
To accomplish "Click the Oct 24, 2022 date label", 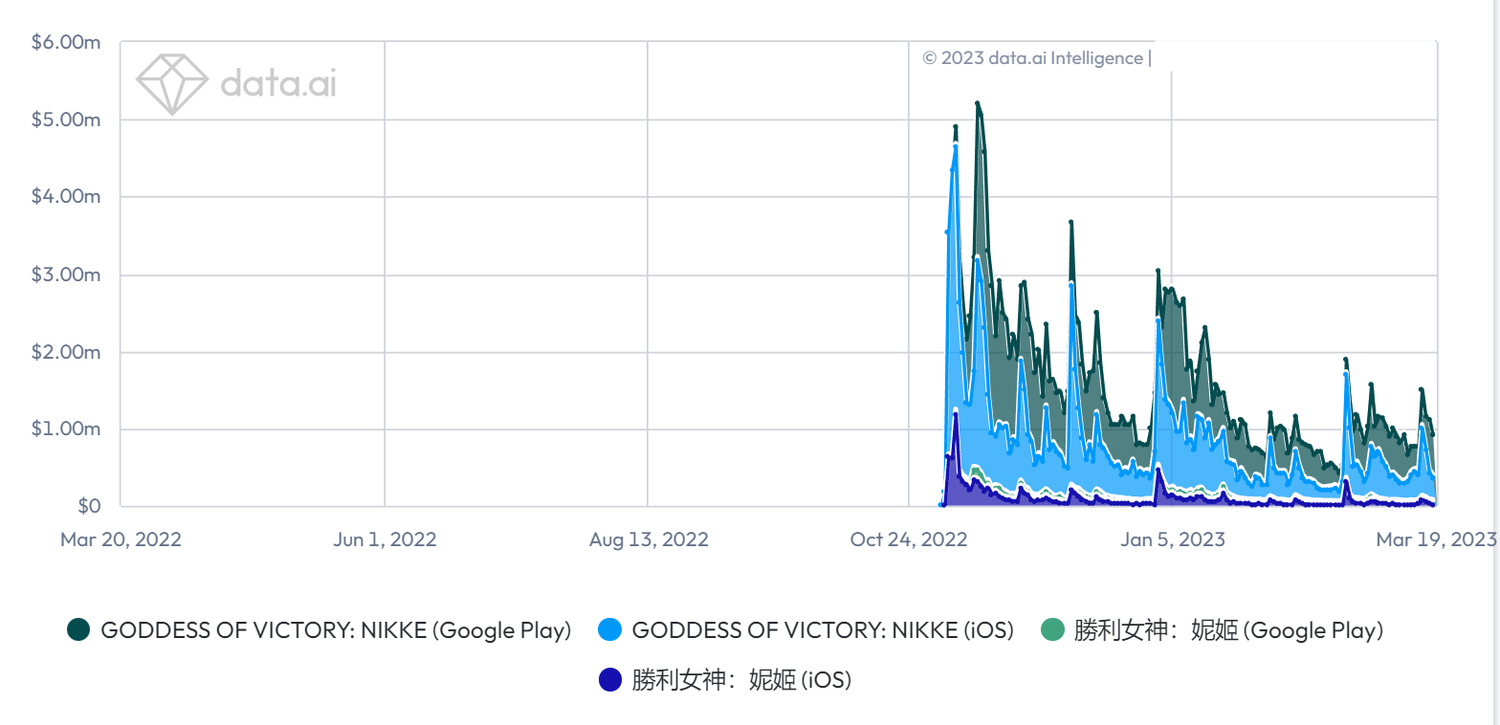I will point(909,540).
